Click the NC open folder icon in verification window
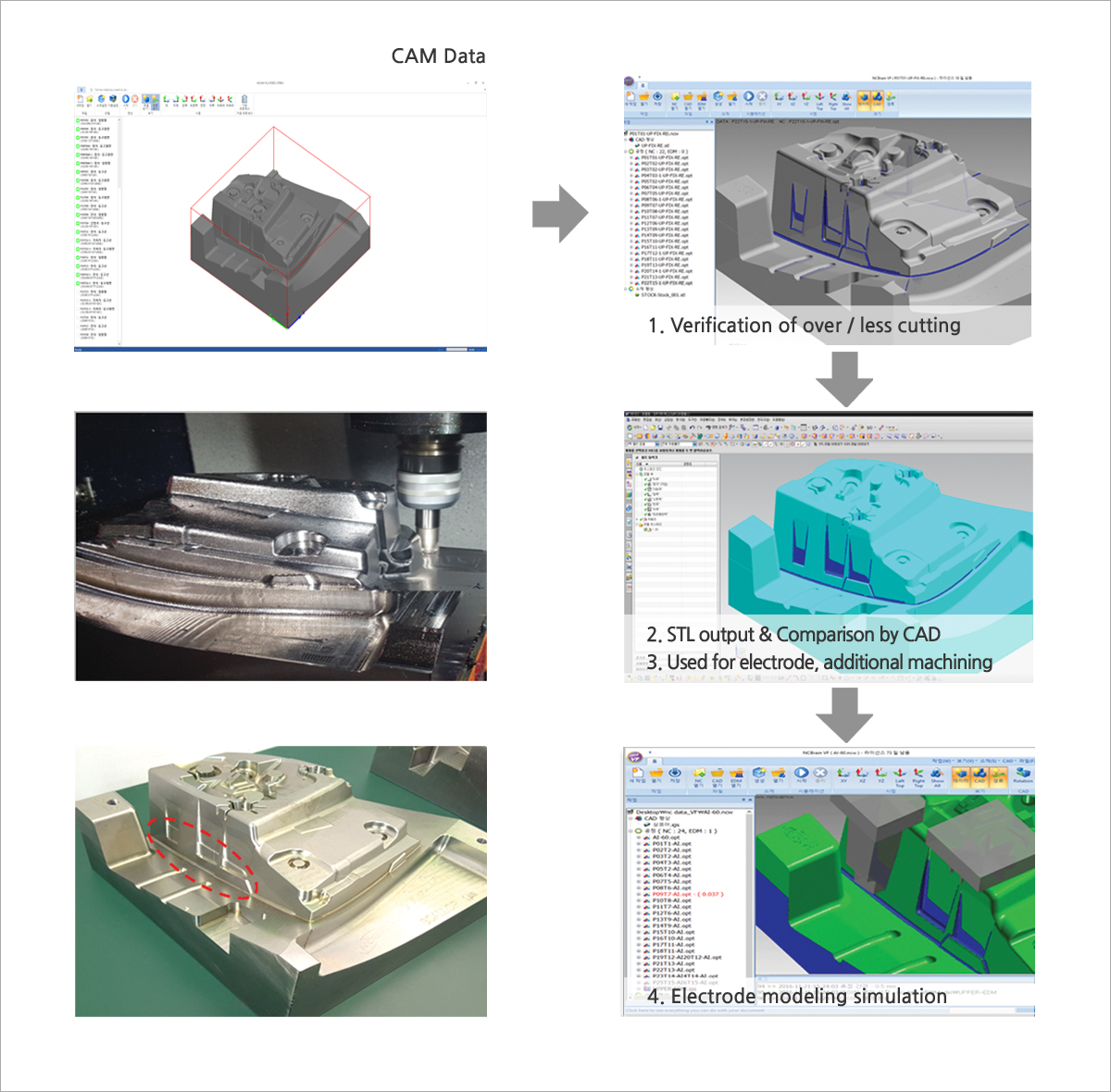 tap(674, 98)
